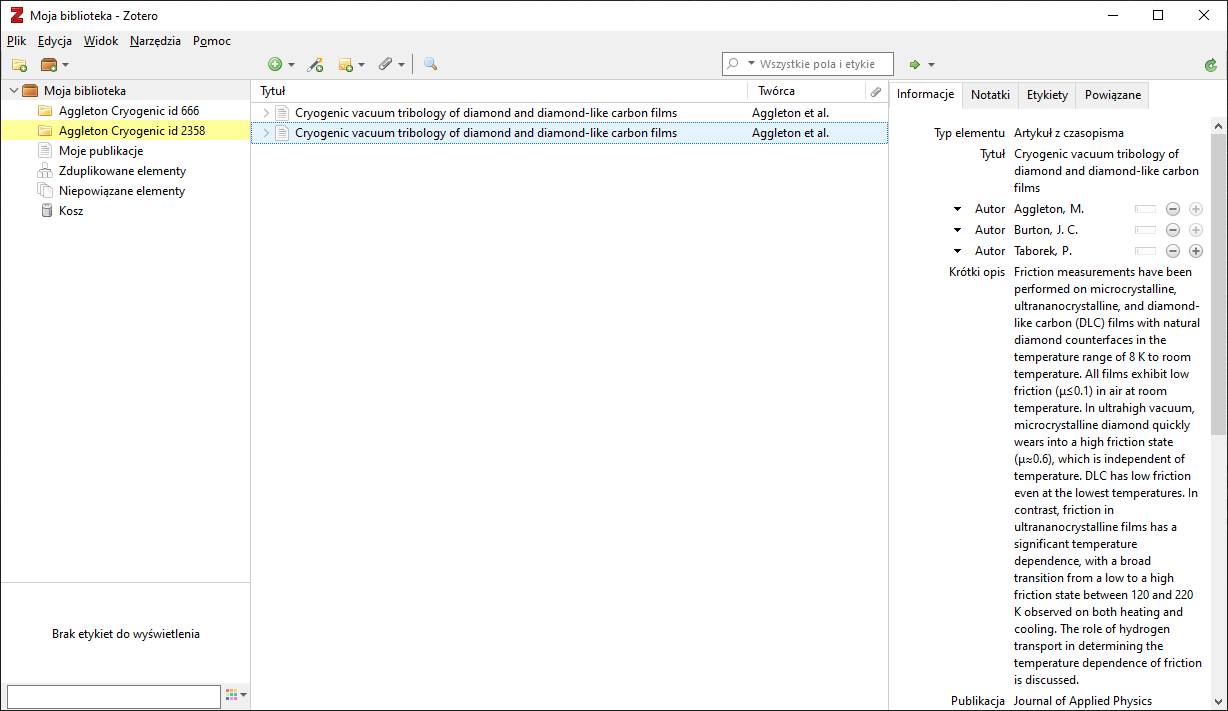The height and width of the screenshot is (711, 1228).
Task: Open Kosz trash
Action: coord(71,211)
